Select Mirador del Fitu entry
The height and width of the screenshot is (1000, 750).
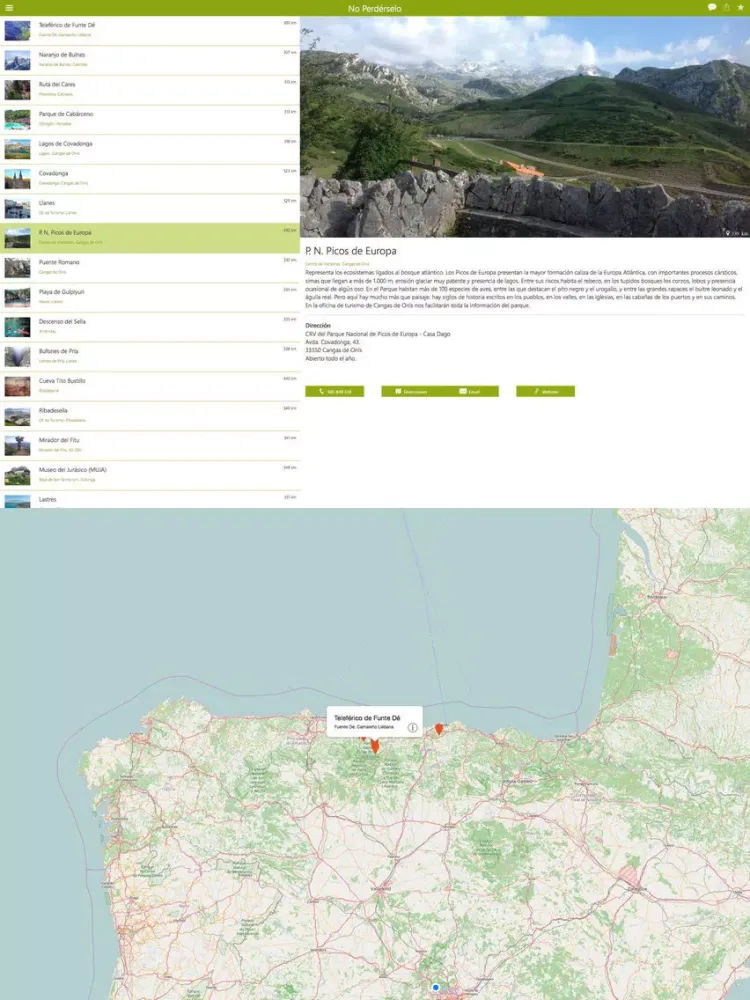click(x=150, y=446)
